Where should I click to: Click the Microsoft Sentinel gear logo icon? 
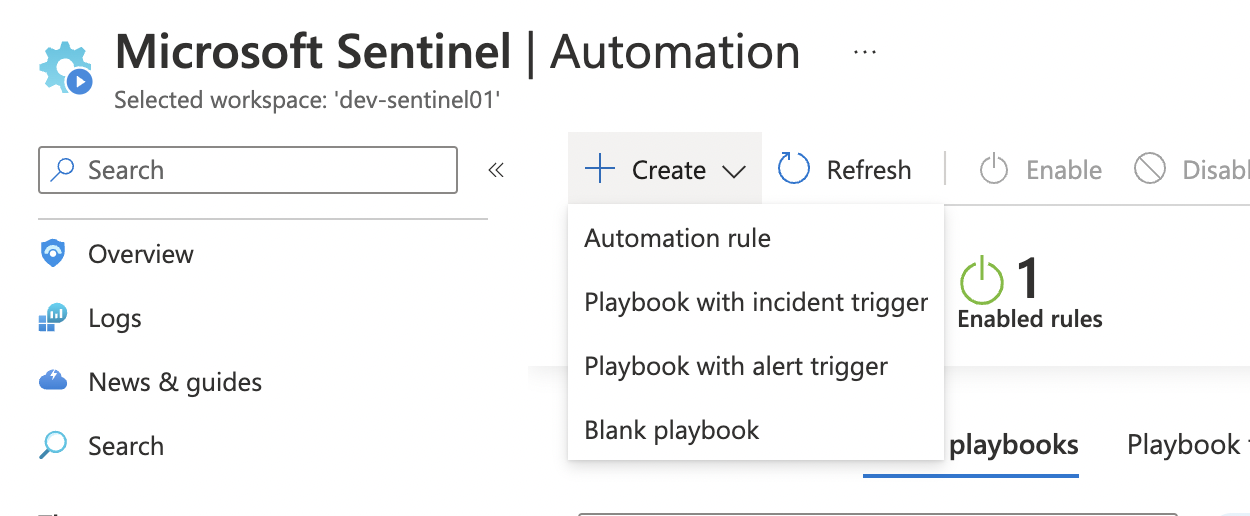pos(66,68)
